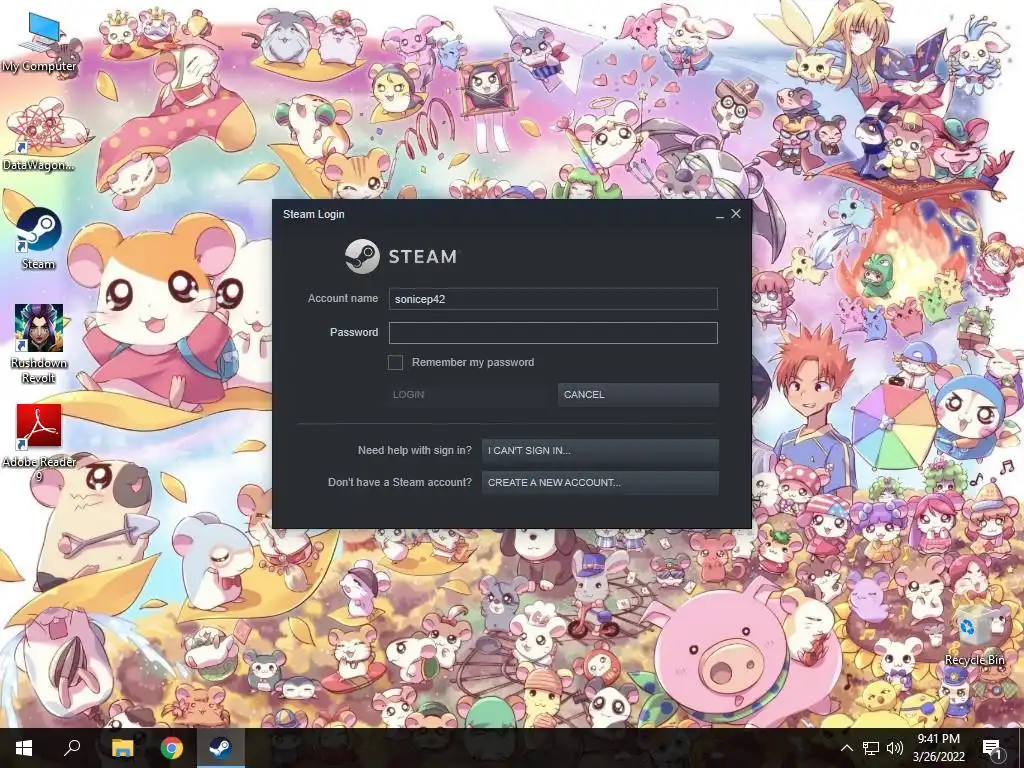Click the LOGIN button
The image size is (1024, 768).
pyautogui.click(x=467, y=394)
